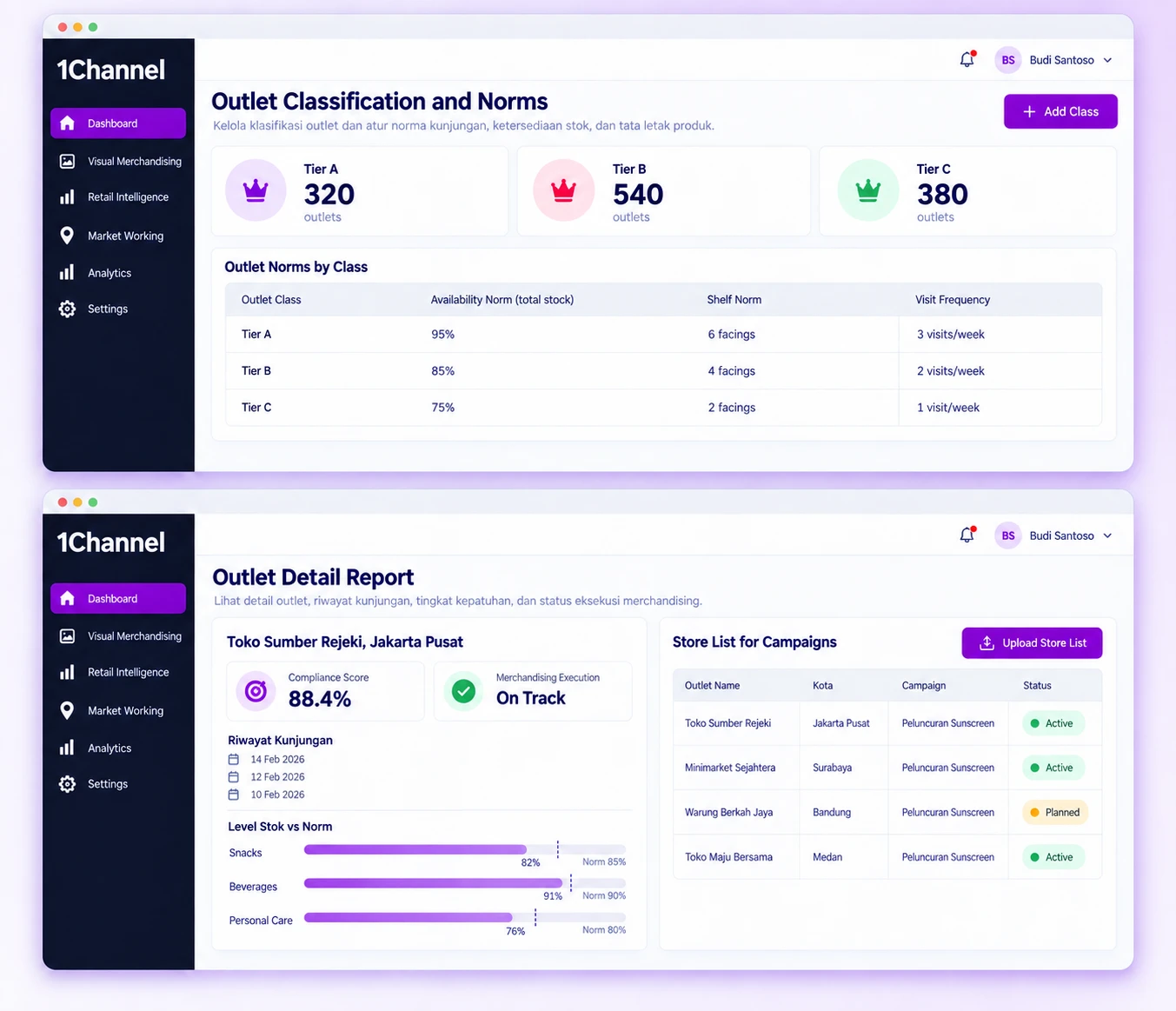Click Dashboard home icon in top window sidebar

[67, 123]
